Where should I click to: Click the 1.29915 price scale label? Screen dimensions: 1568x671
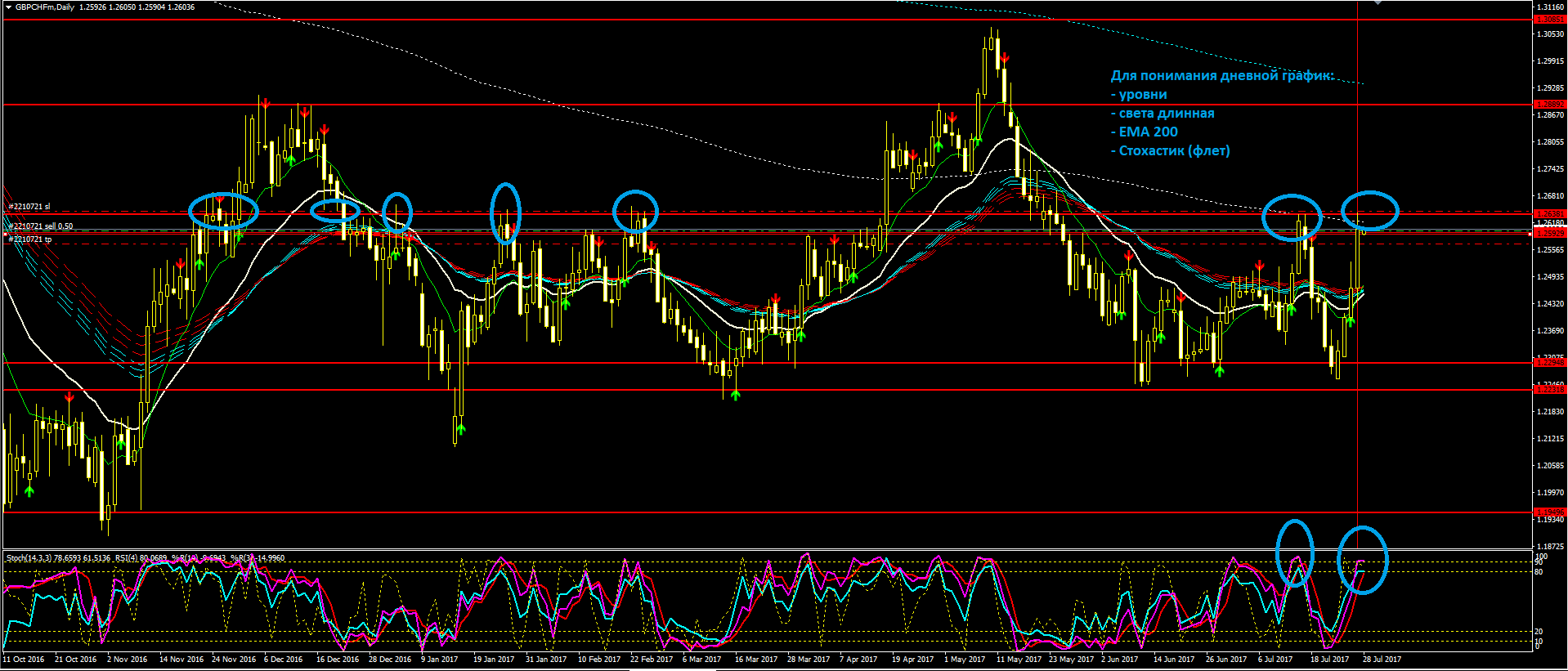point(1551,61)
